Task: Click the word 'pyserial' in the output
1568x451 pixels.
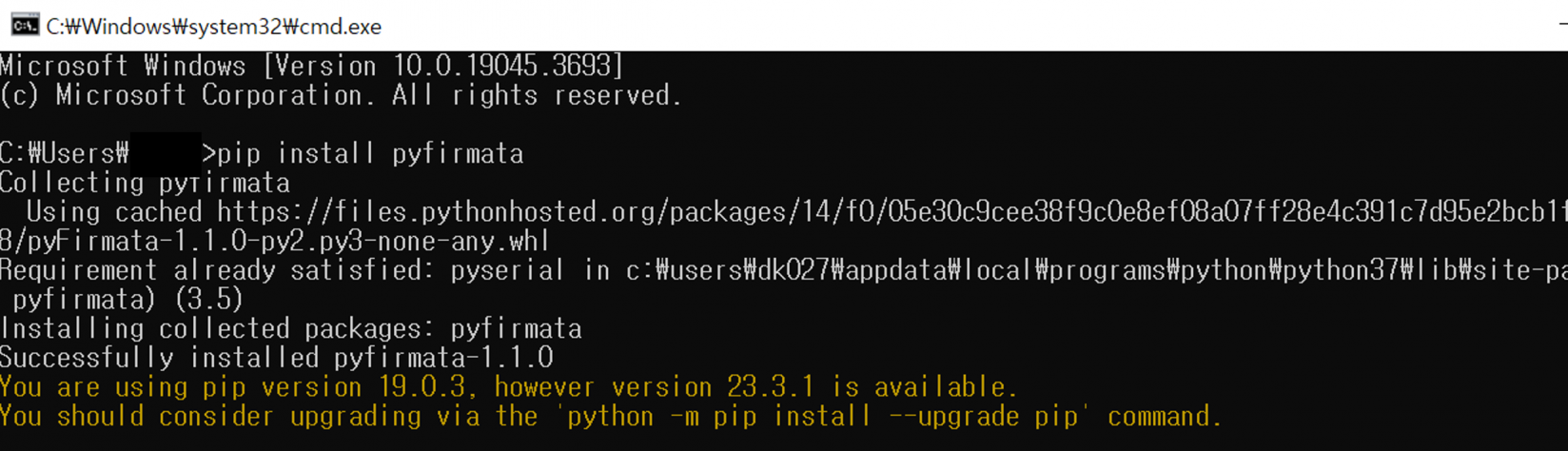Action: tap(507, 270)
